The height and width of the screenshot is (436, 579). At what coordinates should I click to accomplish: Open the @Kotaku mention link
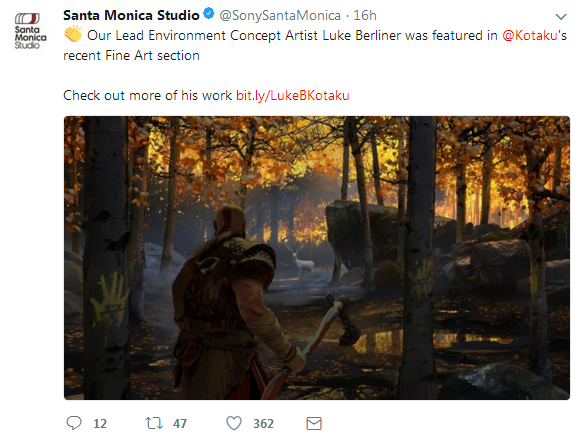(530, 35)
